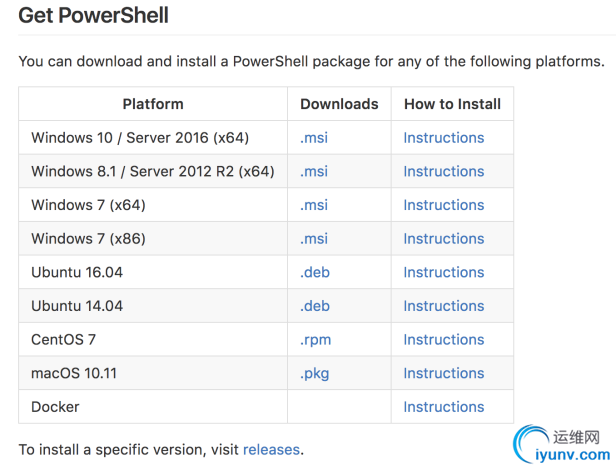Open Instructions for Windows 8.1 / Server 2012 R2
The image size is (616, 471).
[x=443, y=172]
